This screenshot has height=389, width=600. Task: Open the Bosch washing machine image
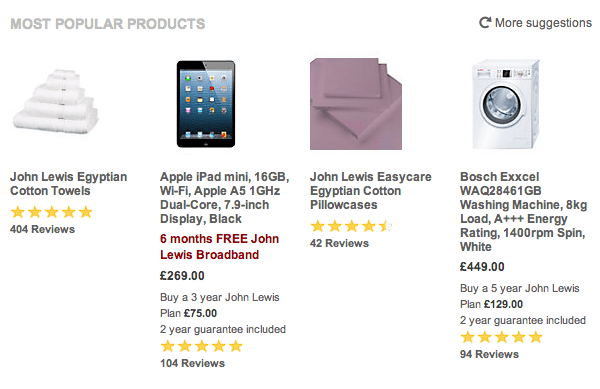point(505,104)
